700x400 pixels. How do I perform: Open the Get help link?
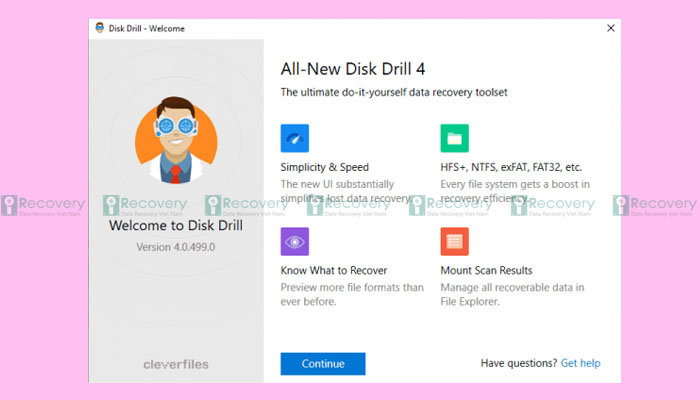coord(580,363)
